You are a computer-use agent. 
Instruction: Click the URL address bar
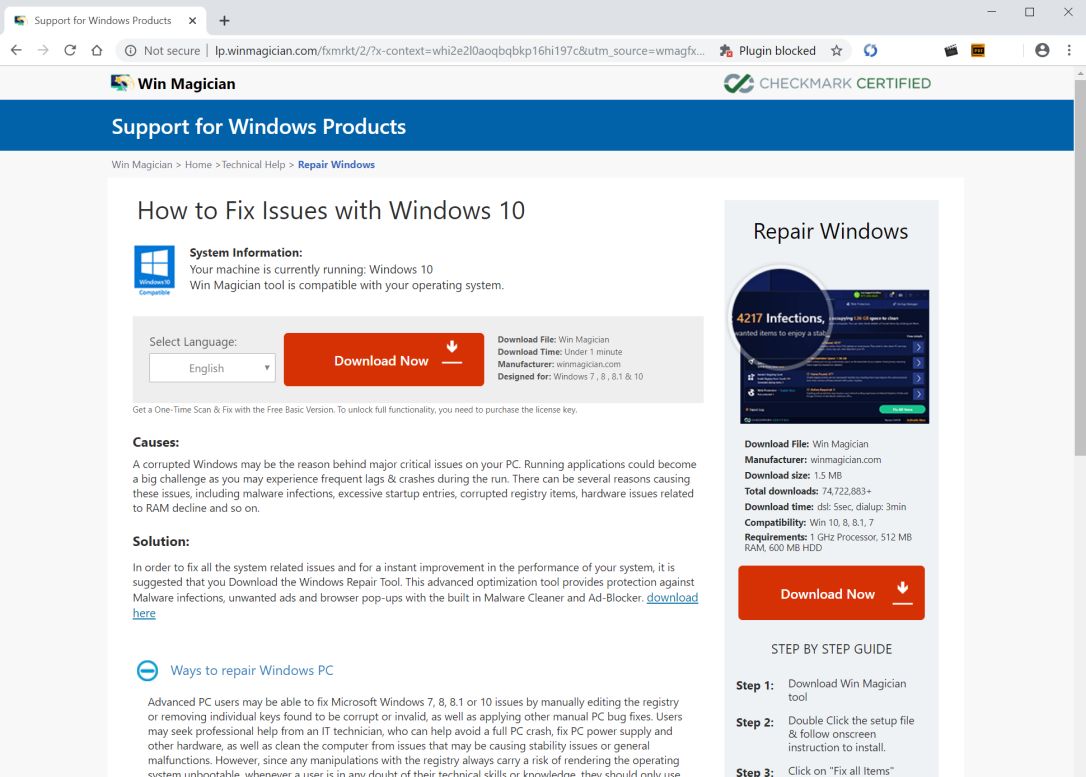(459, 51)
